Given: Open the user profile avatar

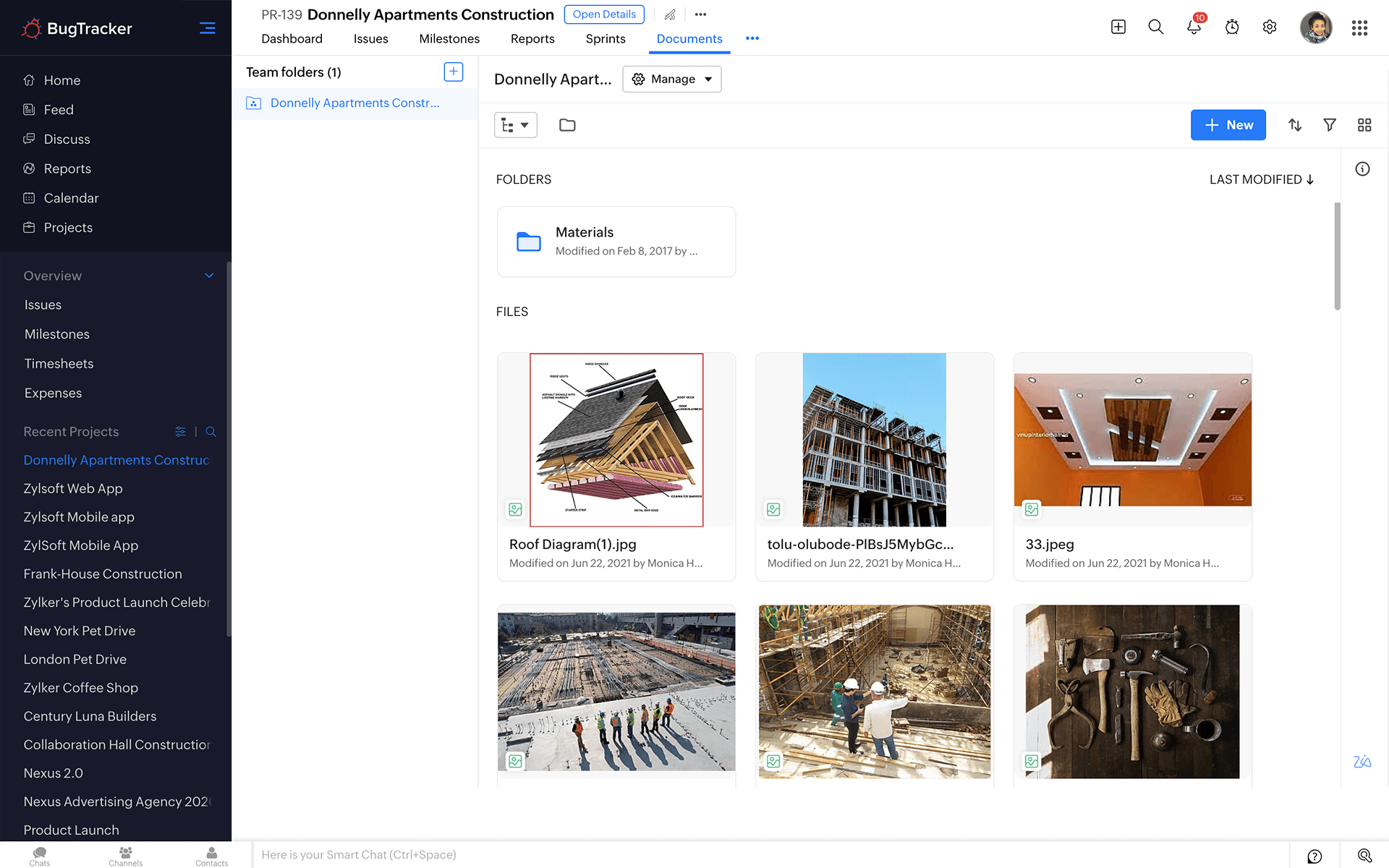Looking at the screenshot, I should 1316,27.
